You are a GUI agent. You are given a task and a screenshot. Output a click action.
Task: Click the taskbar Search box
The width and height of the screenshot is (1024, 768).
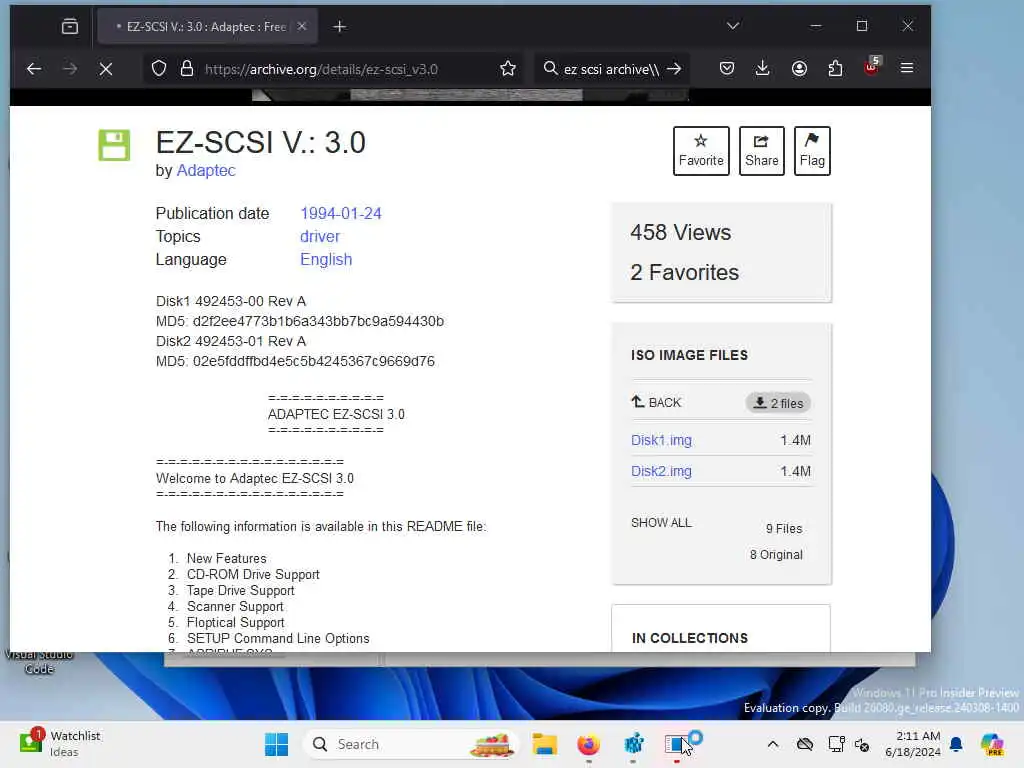[411, 744]
